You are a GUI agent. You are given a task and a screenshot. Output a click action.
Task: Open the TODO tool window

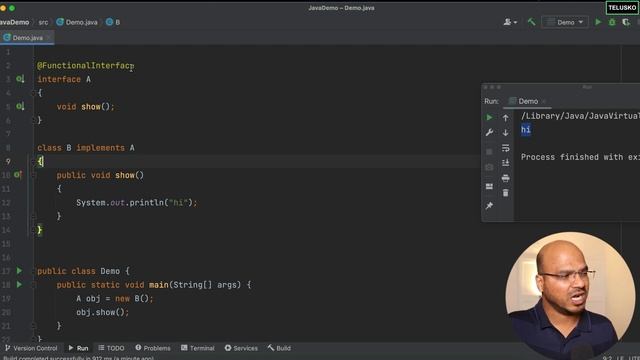click(x=111, y=348)
